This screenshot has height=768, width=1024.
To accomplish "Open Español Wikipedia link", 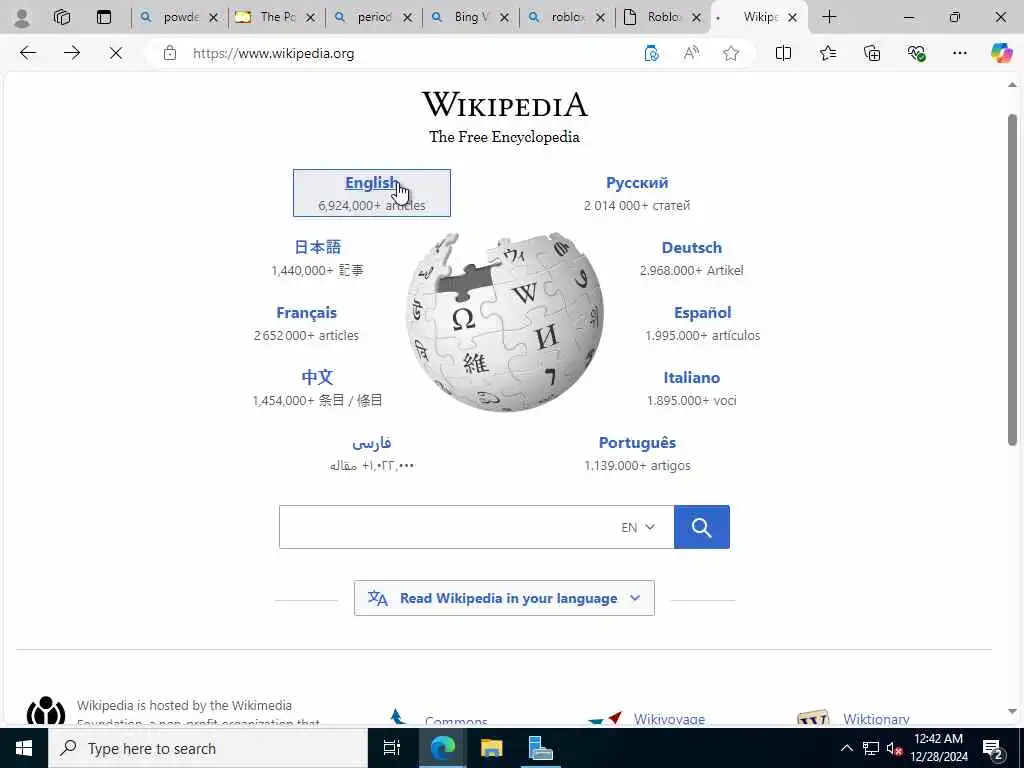I will 703,323.
